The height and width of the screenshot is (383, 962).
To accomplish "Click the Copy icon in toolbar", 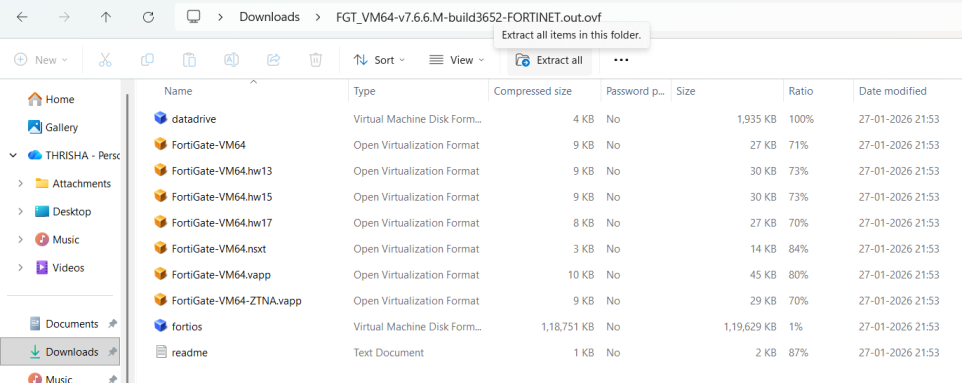I will [147, 60].
